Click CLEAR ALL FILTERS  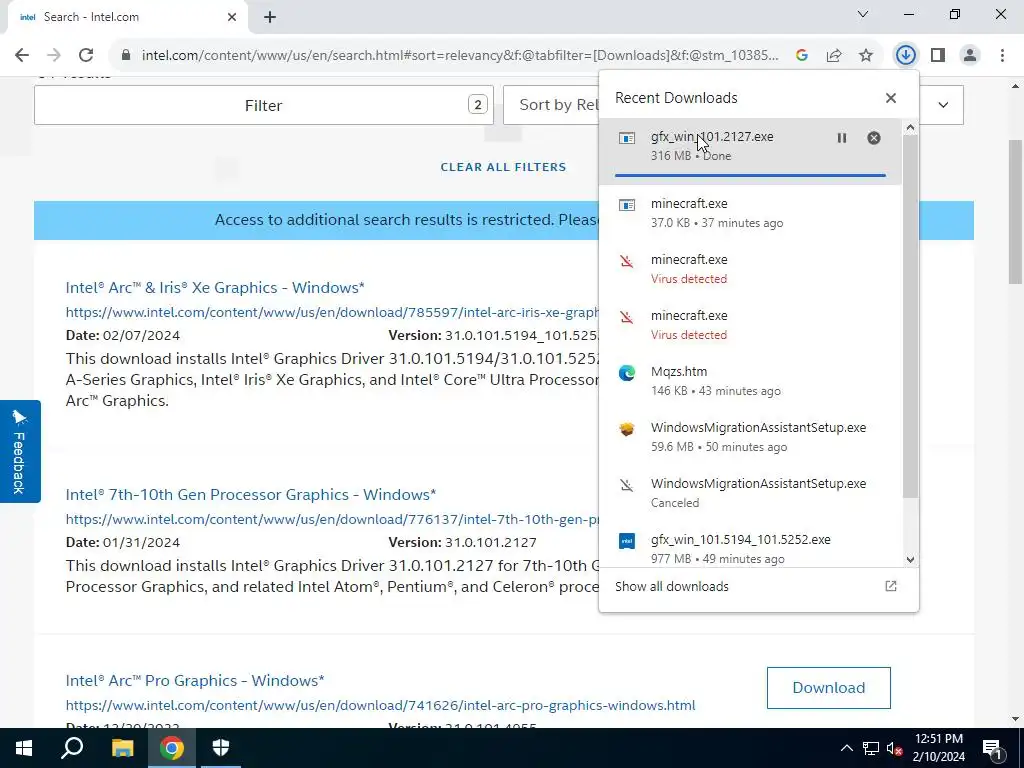point(503,167)
